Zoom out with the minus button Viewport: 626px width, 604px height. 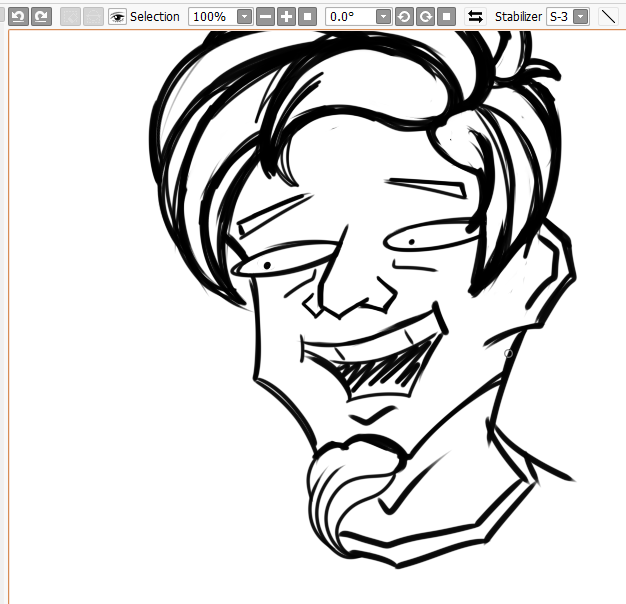tap(265, 17)
